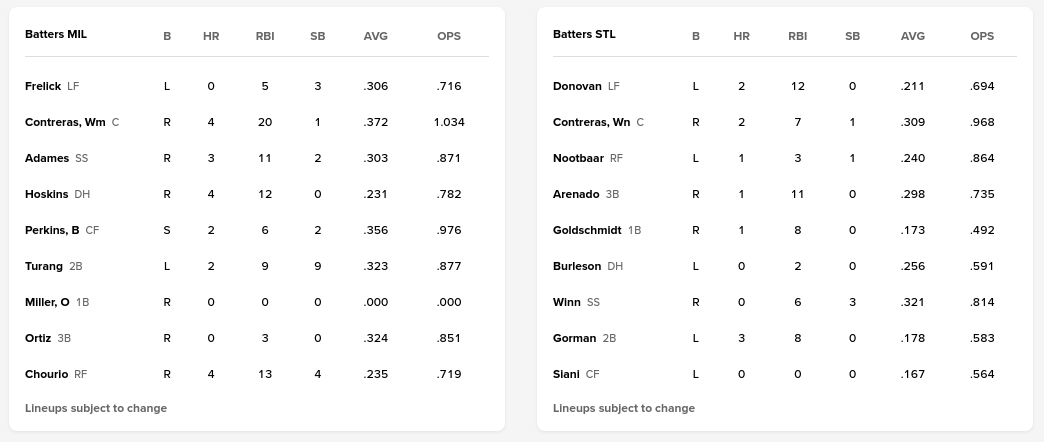Click Donovan in the STL lineup
The width and height of the screenshot is (1044, 442).
[577, 86]
